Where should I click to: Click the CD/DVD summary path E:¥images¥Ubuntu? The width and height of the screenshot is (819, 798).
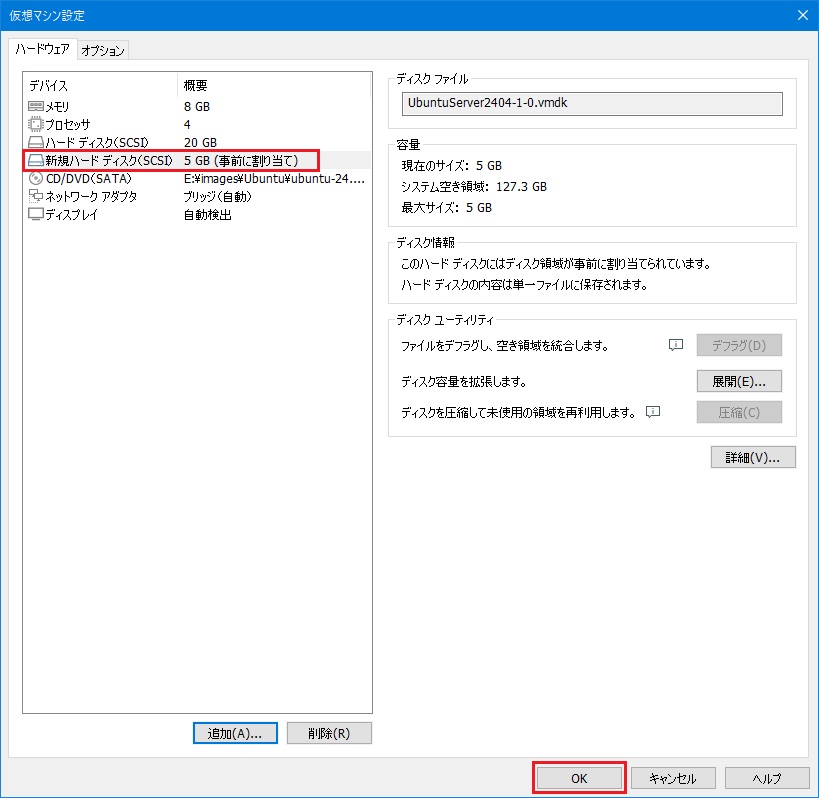click(274, 179)
